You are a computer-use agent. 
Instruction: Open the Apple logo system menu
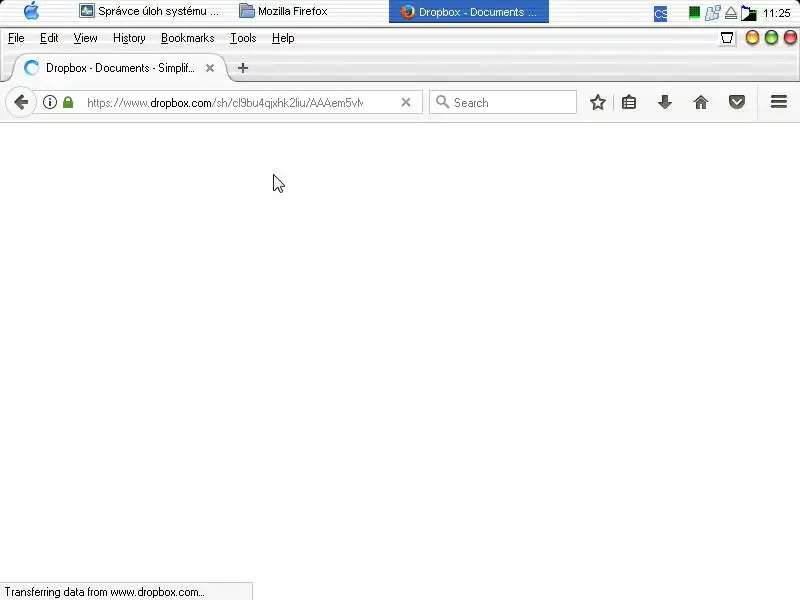[x=32, y=11]
